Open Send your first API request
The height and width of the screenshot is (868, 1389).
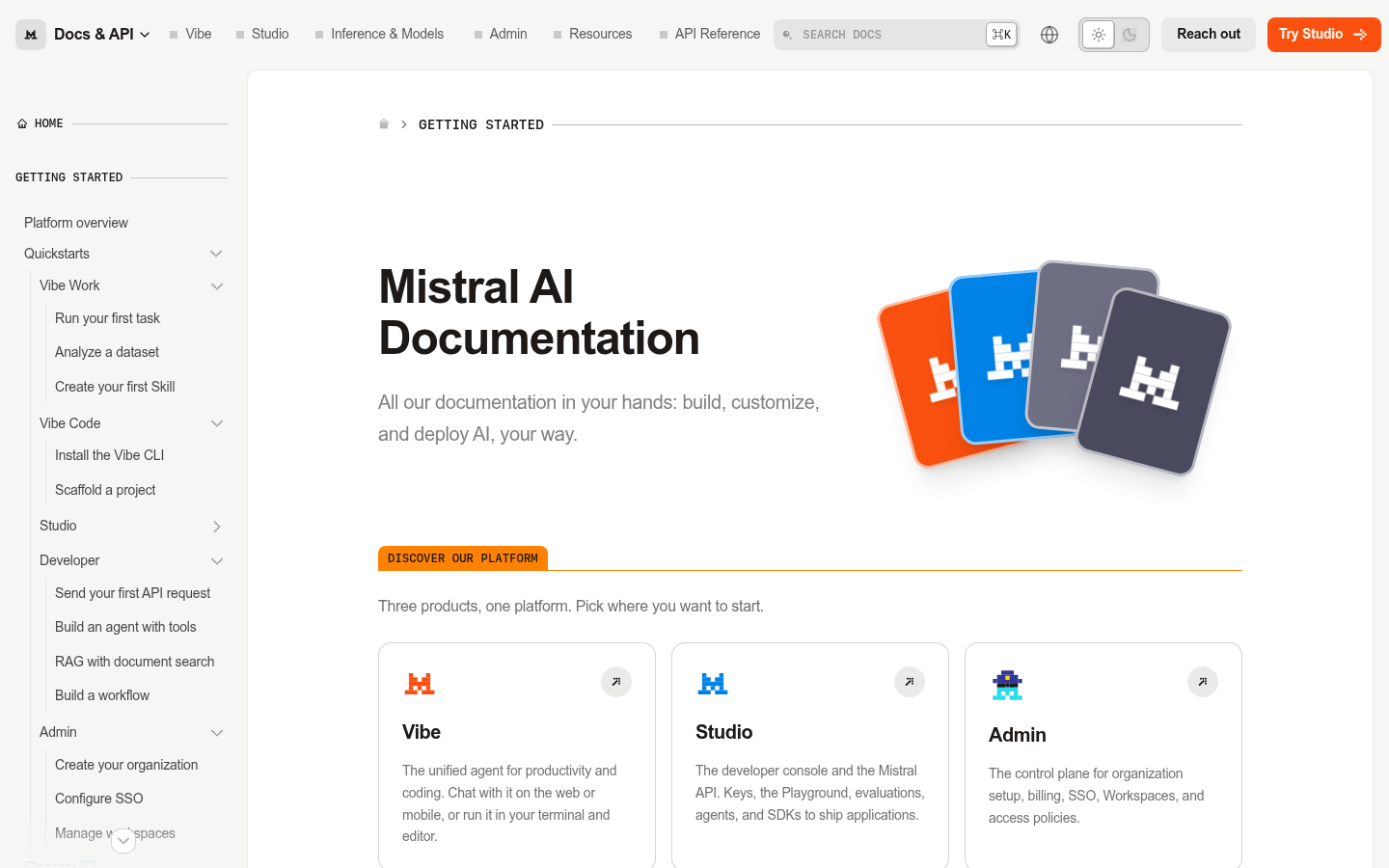pos(132,593)
